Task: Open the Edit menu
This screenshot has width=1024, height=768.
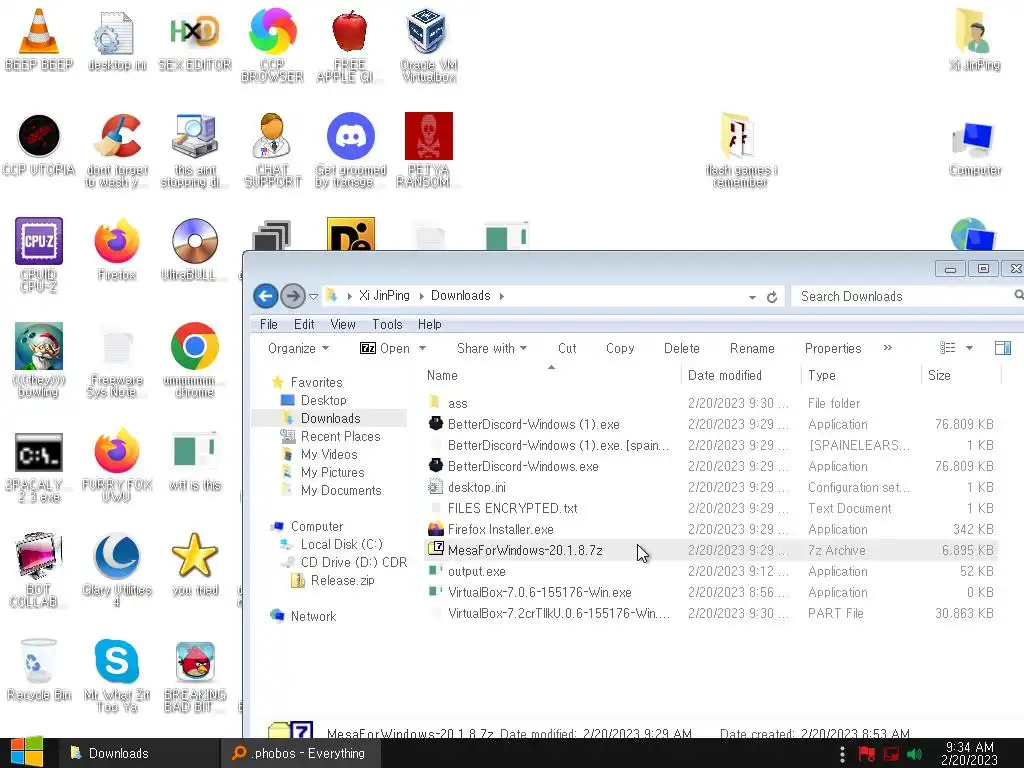Action: (304, 324)
